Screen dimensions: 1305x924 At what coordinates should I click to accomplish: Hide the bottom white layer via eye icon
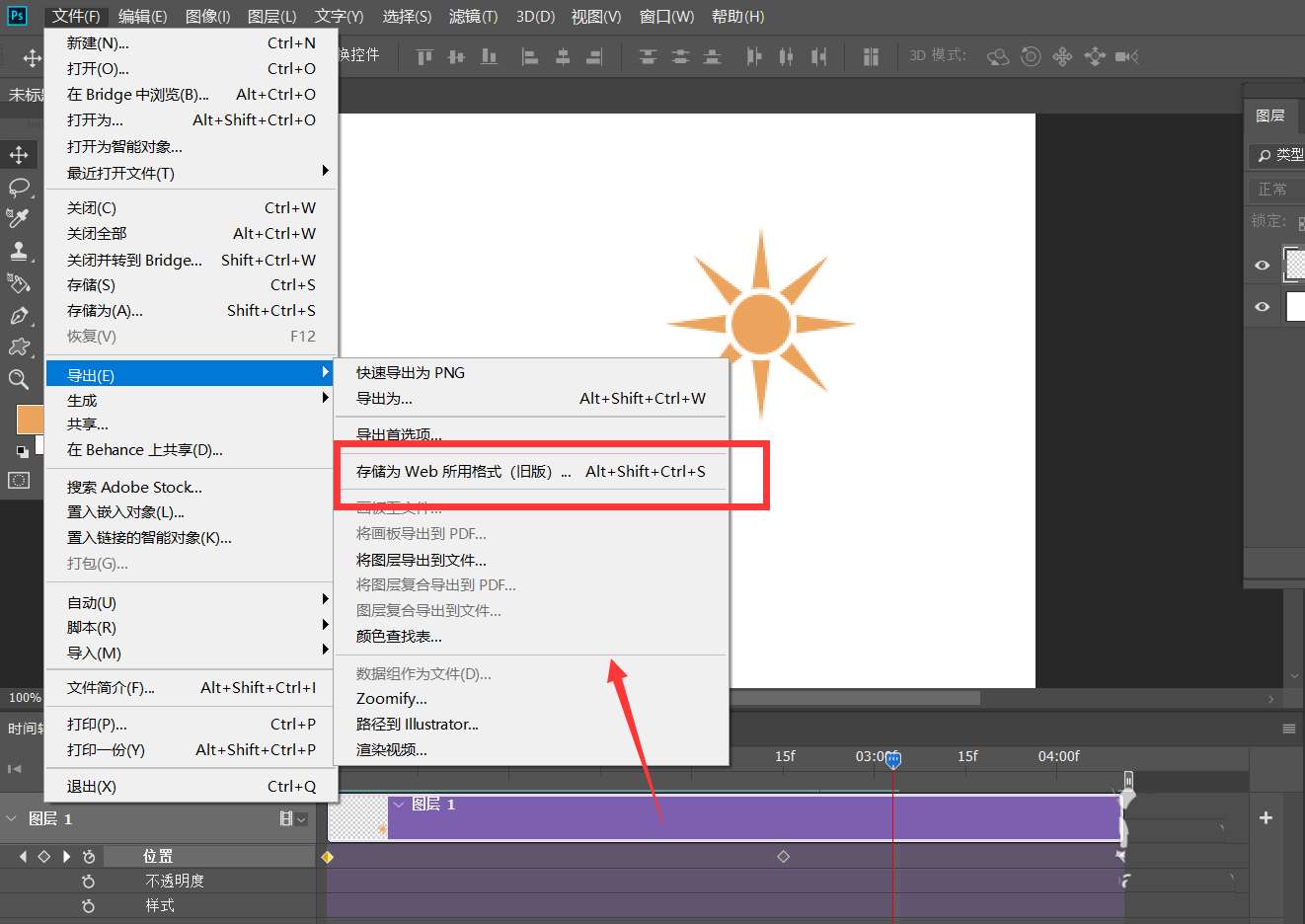[x=1262, y=306]
